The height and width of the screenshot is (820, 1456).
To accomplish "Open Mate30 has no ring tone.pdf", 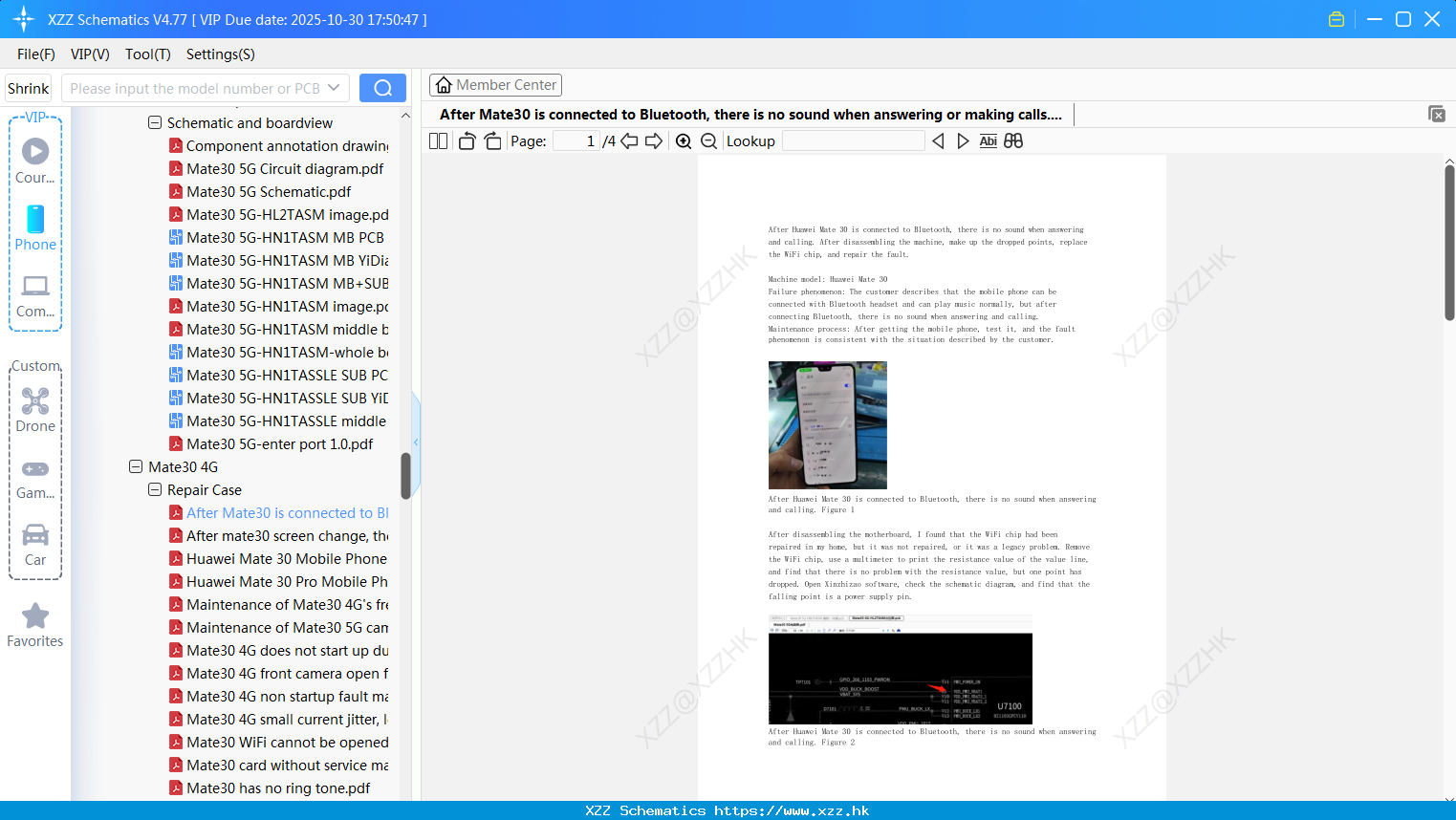I will 278,788.
